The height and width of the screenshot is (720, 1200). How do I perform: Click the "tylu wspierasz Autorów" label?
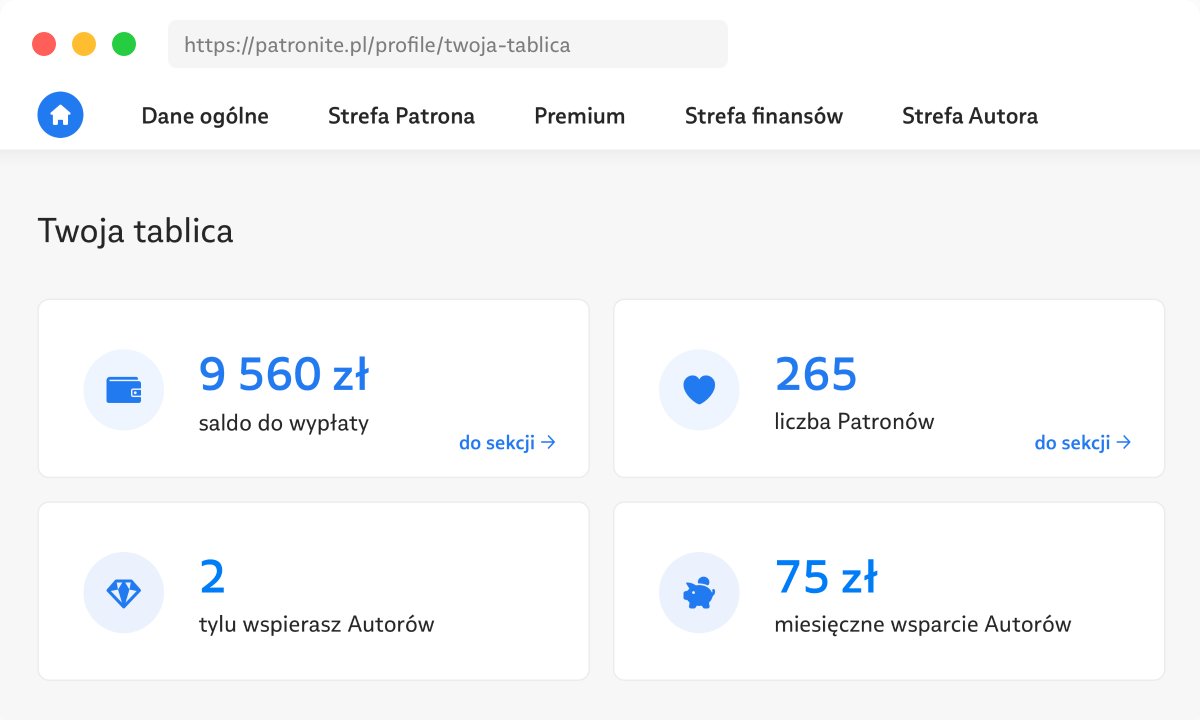click(x=316, y=625)
